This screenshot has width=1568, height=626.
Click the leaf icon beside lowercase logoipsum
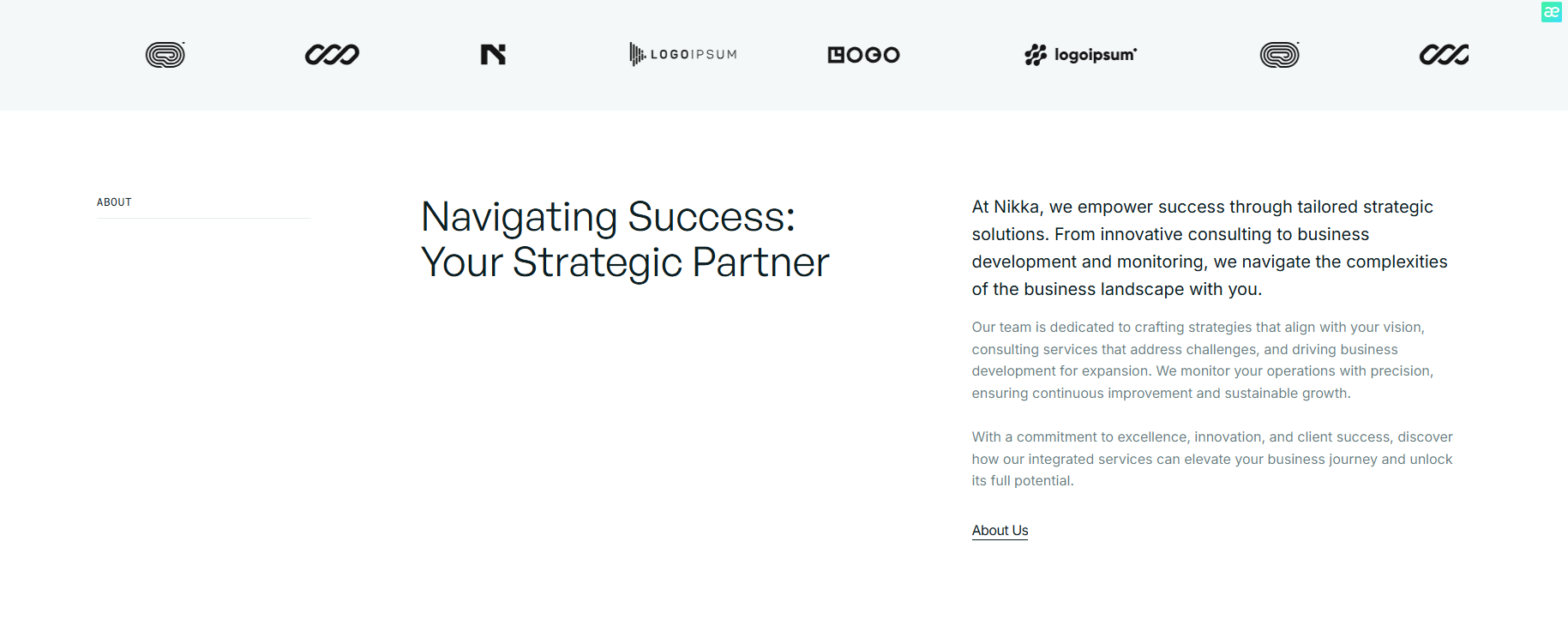click(x=1036, y=55)
